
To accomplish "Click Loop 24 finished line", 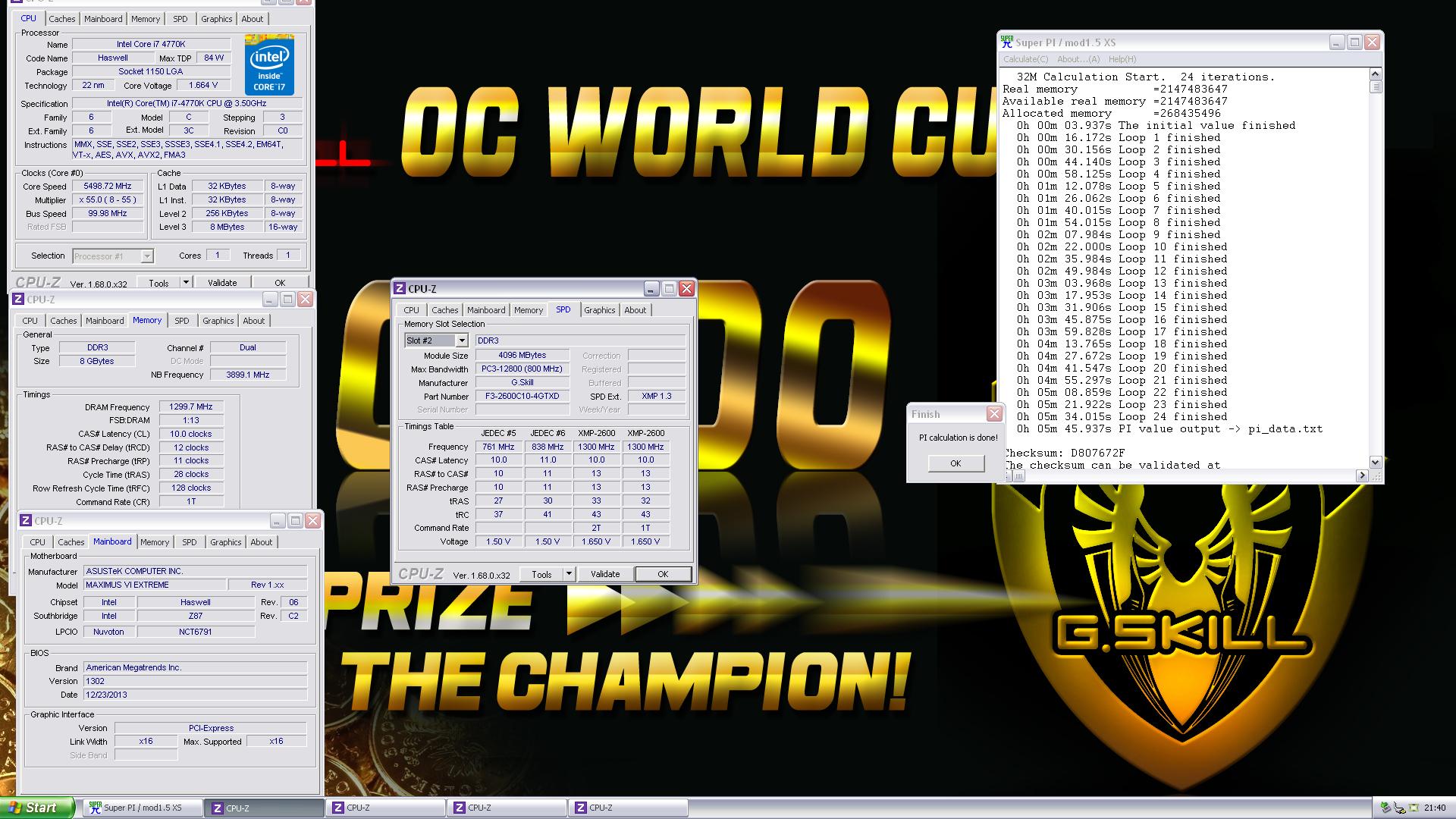I will click(x=1122, y=416).
